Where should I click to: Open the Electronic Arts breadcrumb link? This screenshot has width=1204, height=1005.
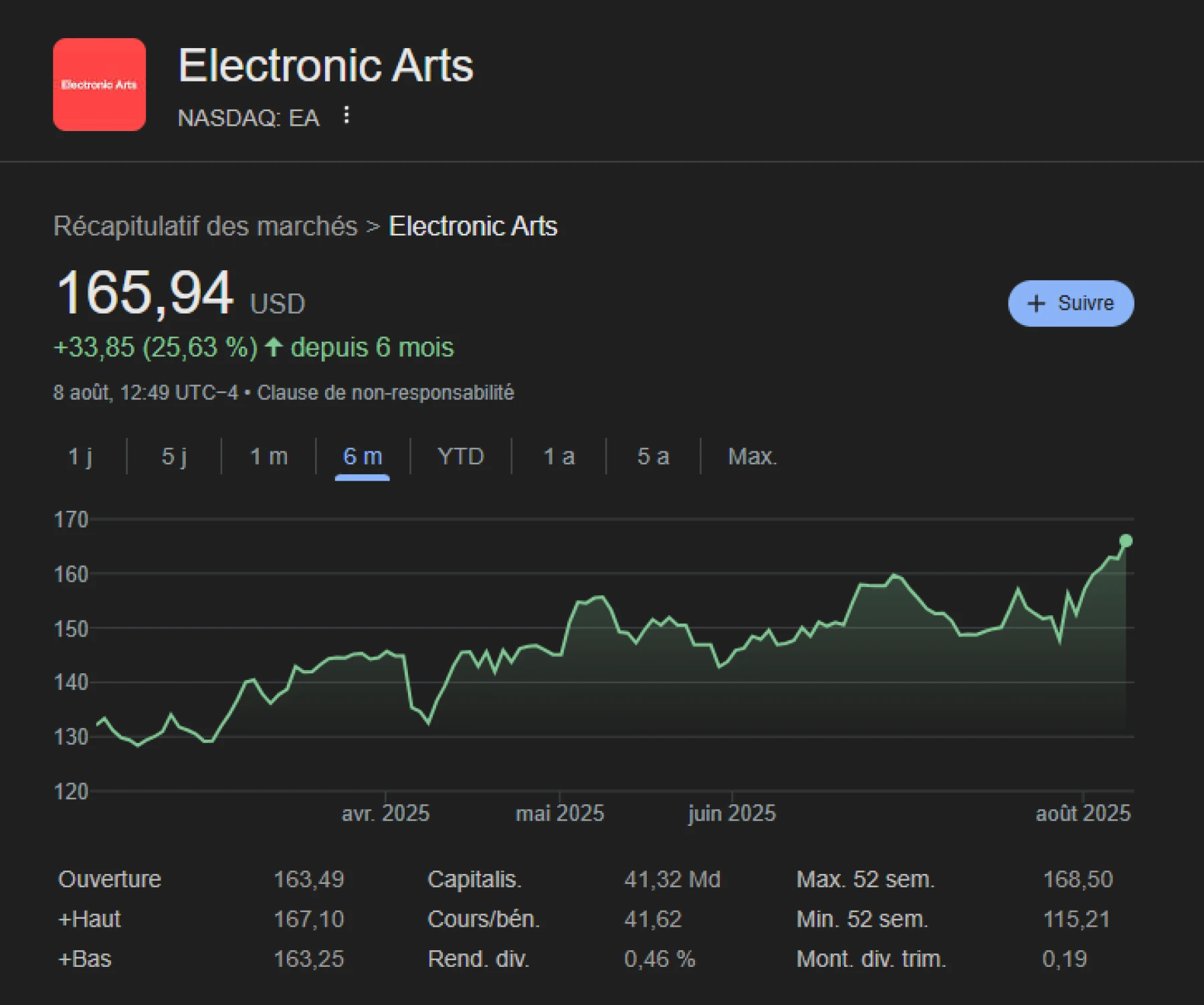pos(472,227)
